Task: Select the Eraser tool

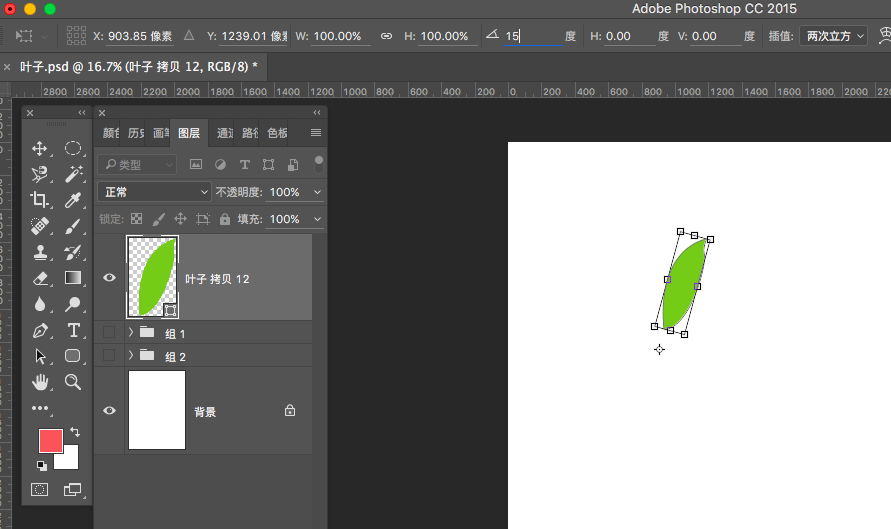Action: (39, 278)
